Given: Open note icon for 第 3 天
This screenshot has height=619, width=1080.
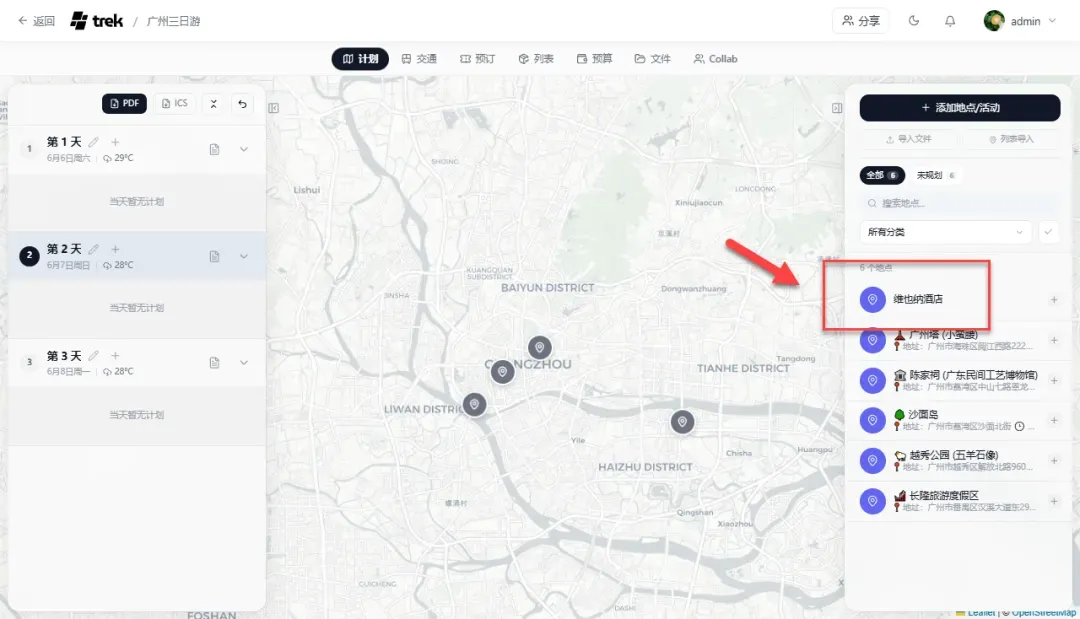Looking at the screenshot, I should [214, 363].
